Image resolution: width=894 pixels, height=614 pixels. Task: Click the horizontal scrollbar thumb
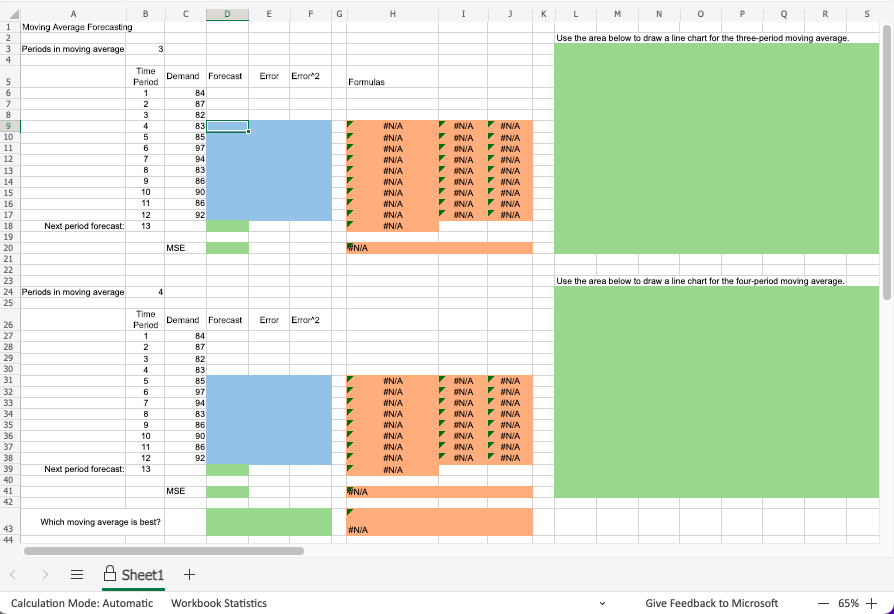pyautogui.click(x=164, y=551)
